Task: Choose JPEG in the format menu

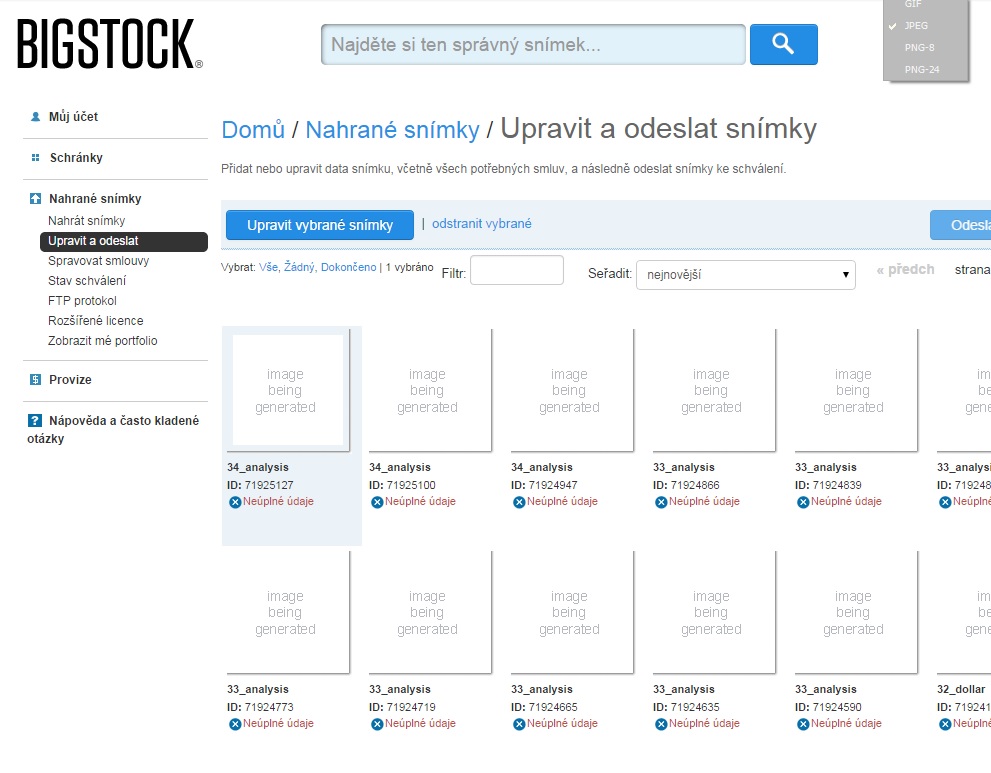Action: pyautogui.click(x=916, y=25)
